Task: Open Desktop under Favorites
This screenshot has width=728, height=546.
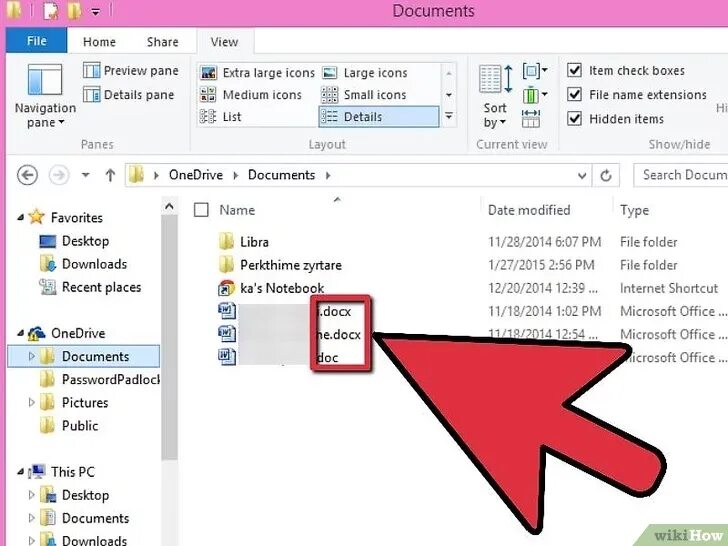Action: point(85,241)
